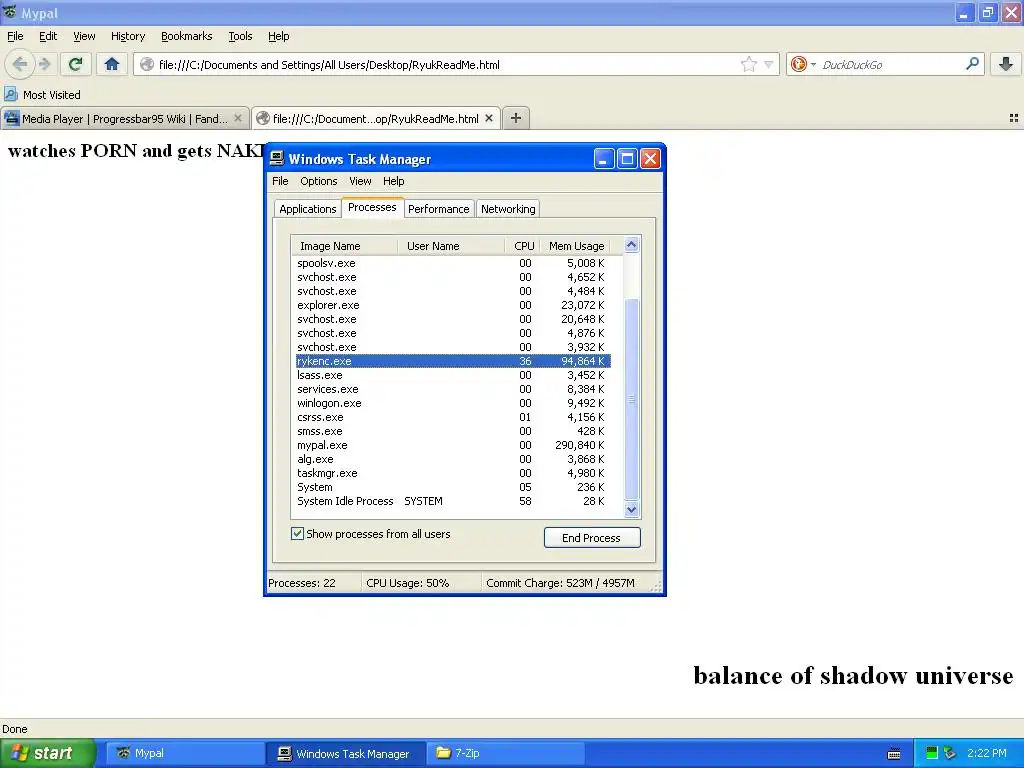
Task: Switch to Mypal taskbar button
Action: point(185,753)
